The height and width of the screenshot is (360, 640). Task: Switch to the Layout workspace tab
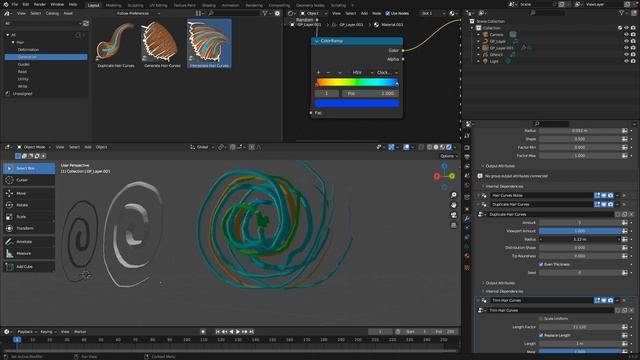click(x=93, y=5)
